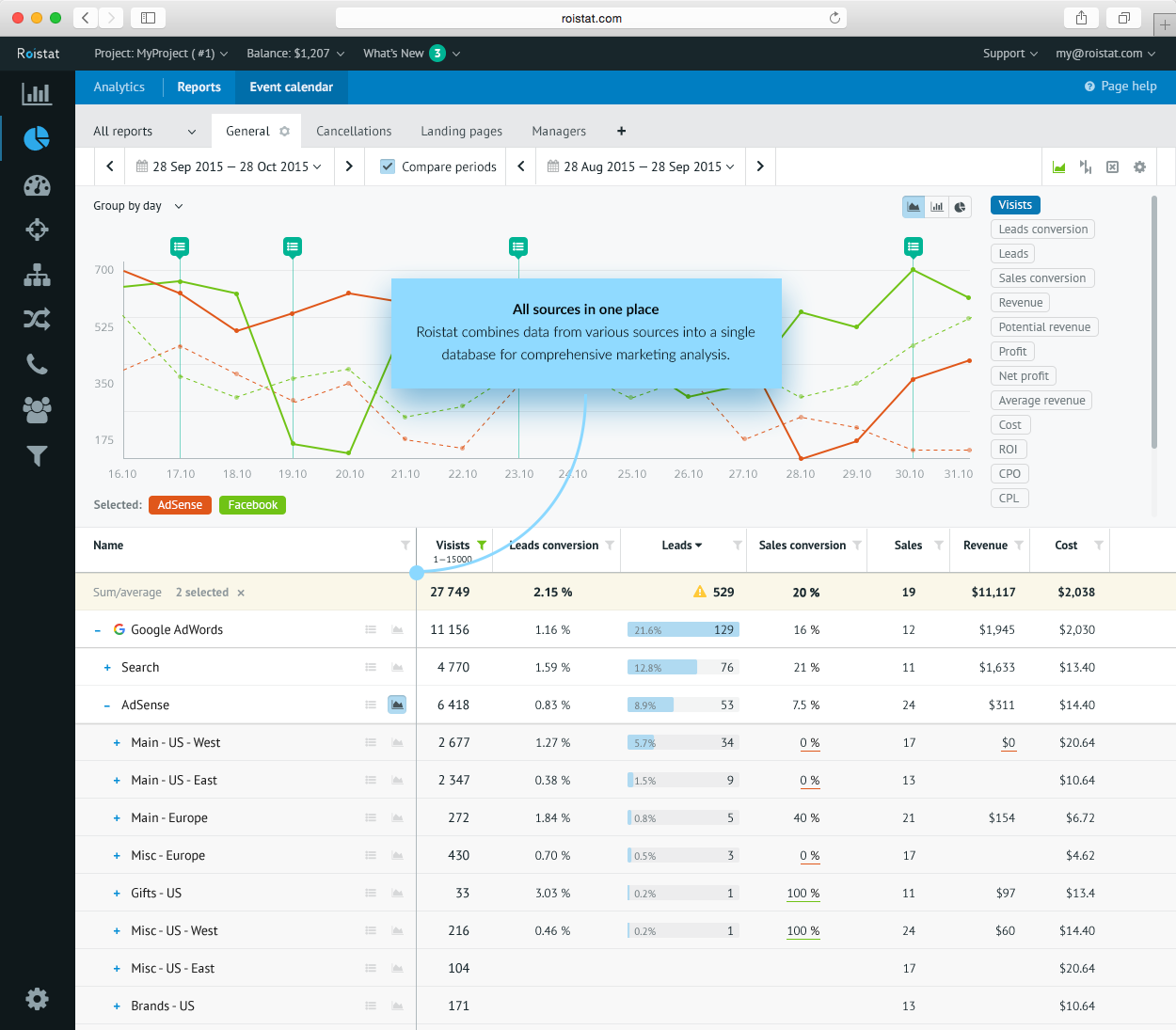Open Support dropdown menu
This screenshot has height=1030, width=1176.
click(x=1010, y=54)
